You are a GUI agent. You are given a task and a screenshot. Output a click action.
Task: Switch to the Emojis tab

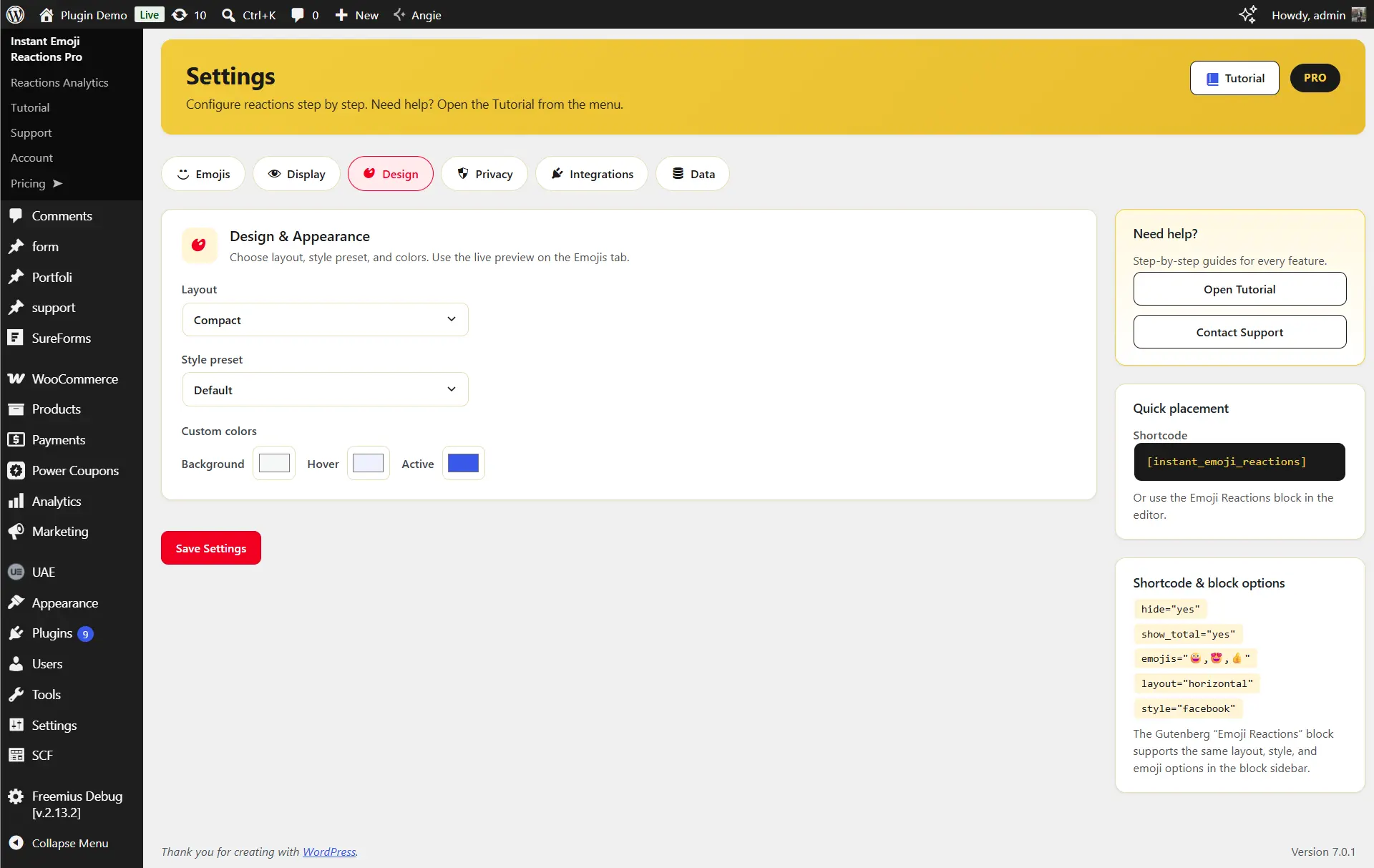click(203, 174)
